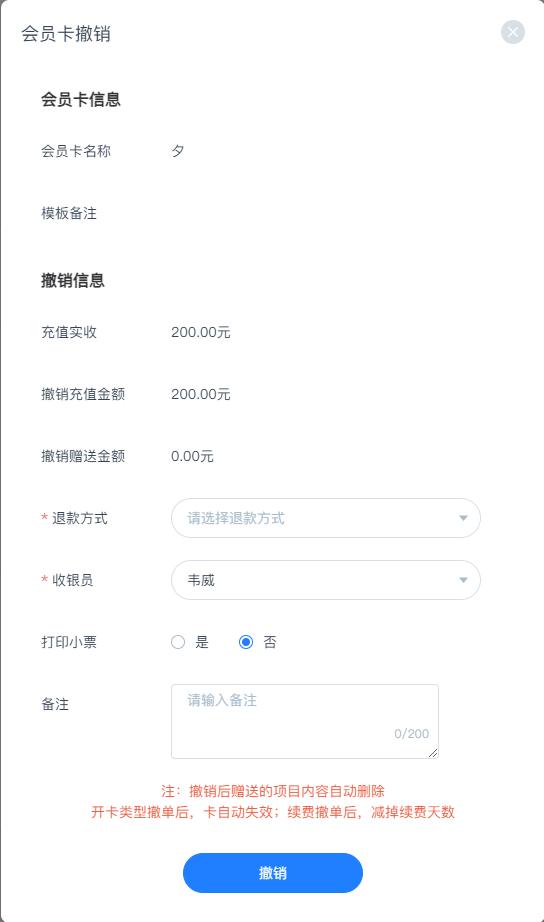The height and width of the screenshot is (922, 544).
Task: Click the 会员卡名称 value 夕
Action: [178, 151]
